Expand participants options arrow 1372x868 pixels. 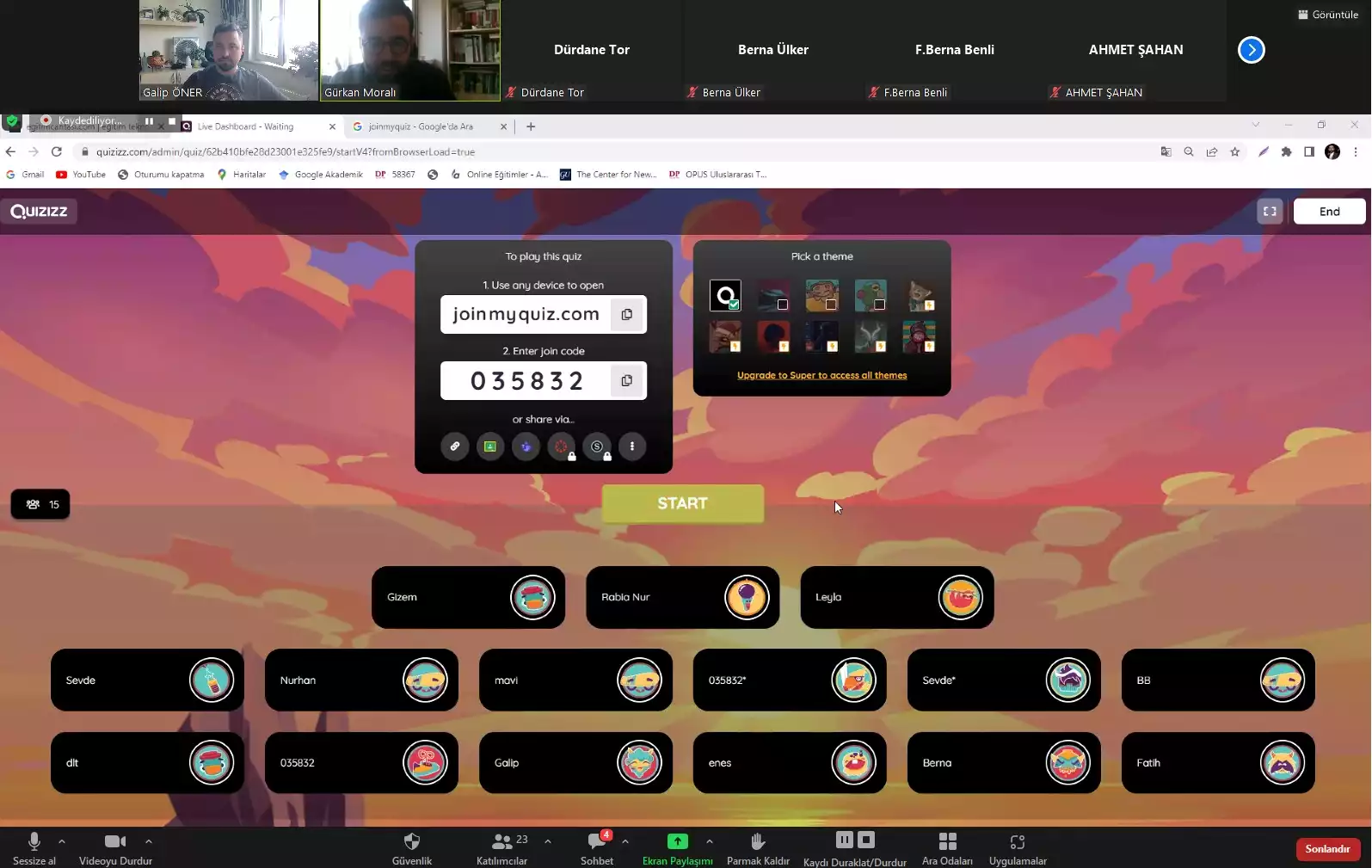point(548,841)
